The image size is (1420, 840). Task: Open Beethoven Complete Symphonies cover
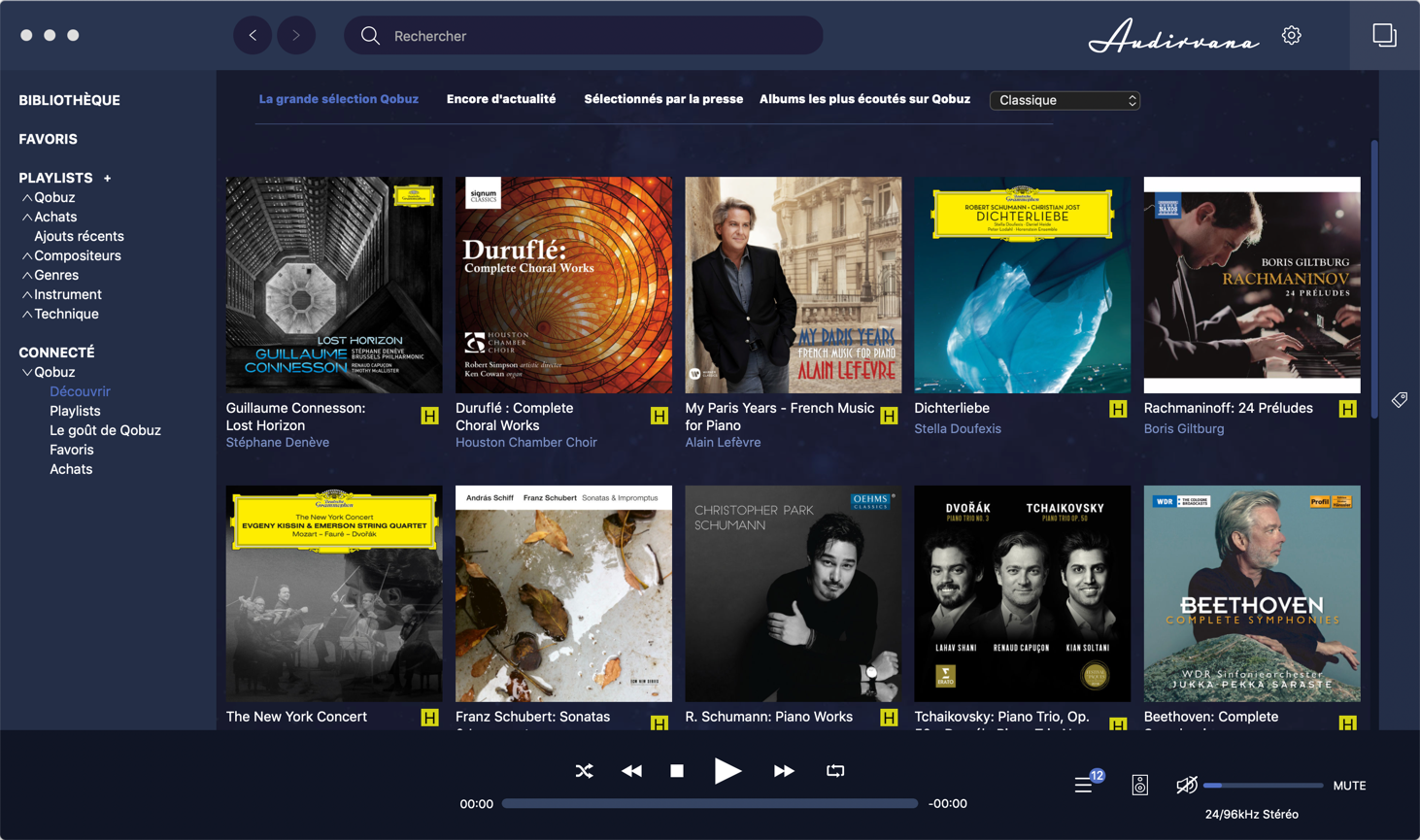[1252, 593]
